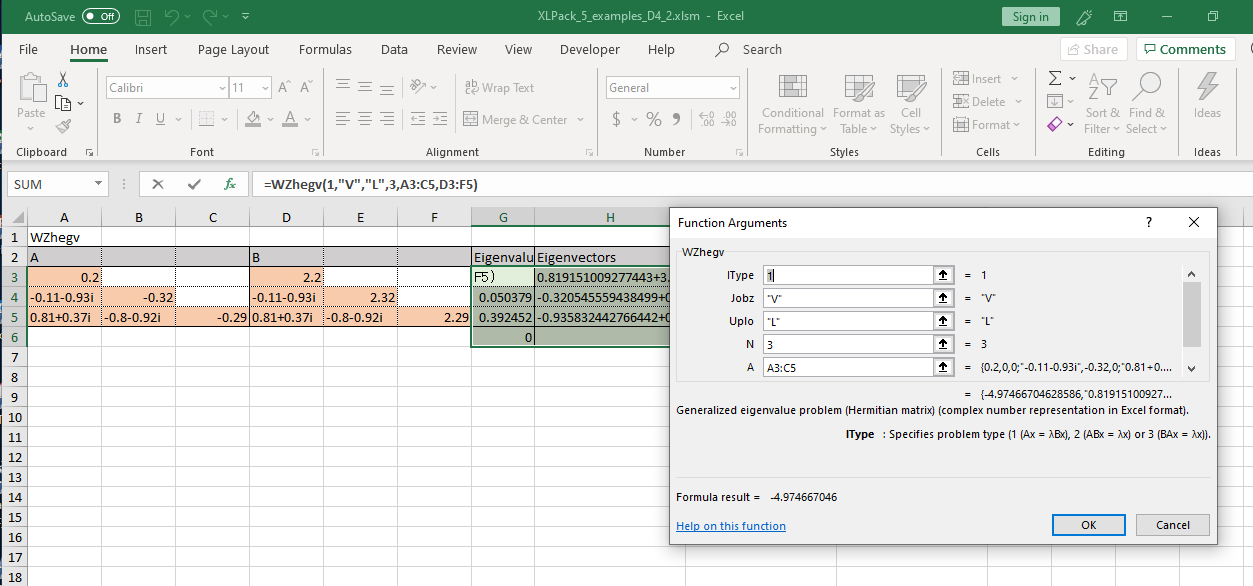Click the Align Left icon
Viewport: 1253px width, 586px height.
[x=343, y=120]
